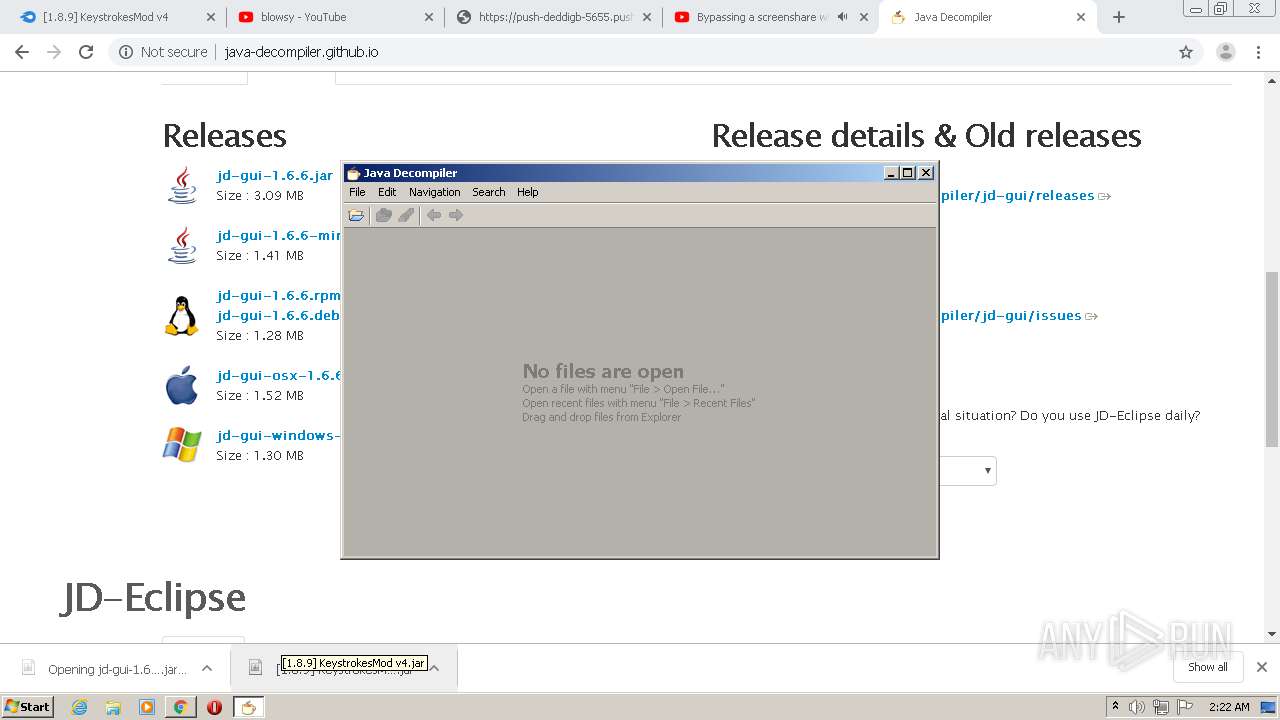
Task: Open the Search menu in Java Decompiler
Action: [489, 192]
